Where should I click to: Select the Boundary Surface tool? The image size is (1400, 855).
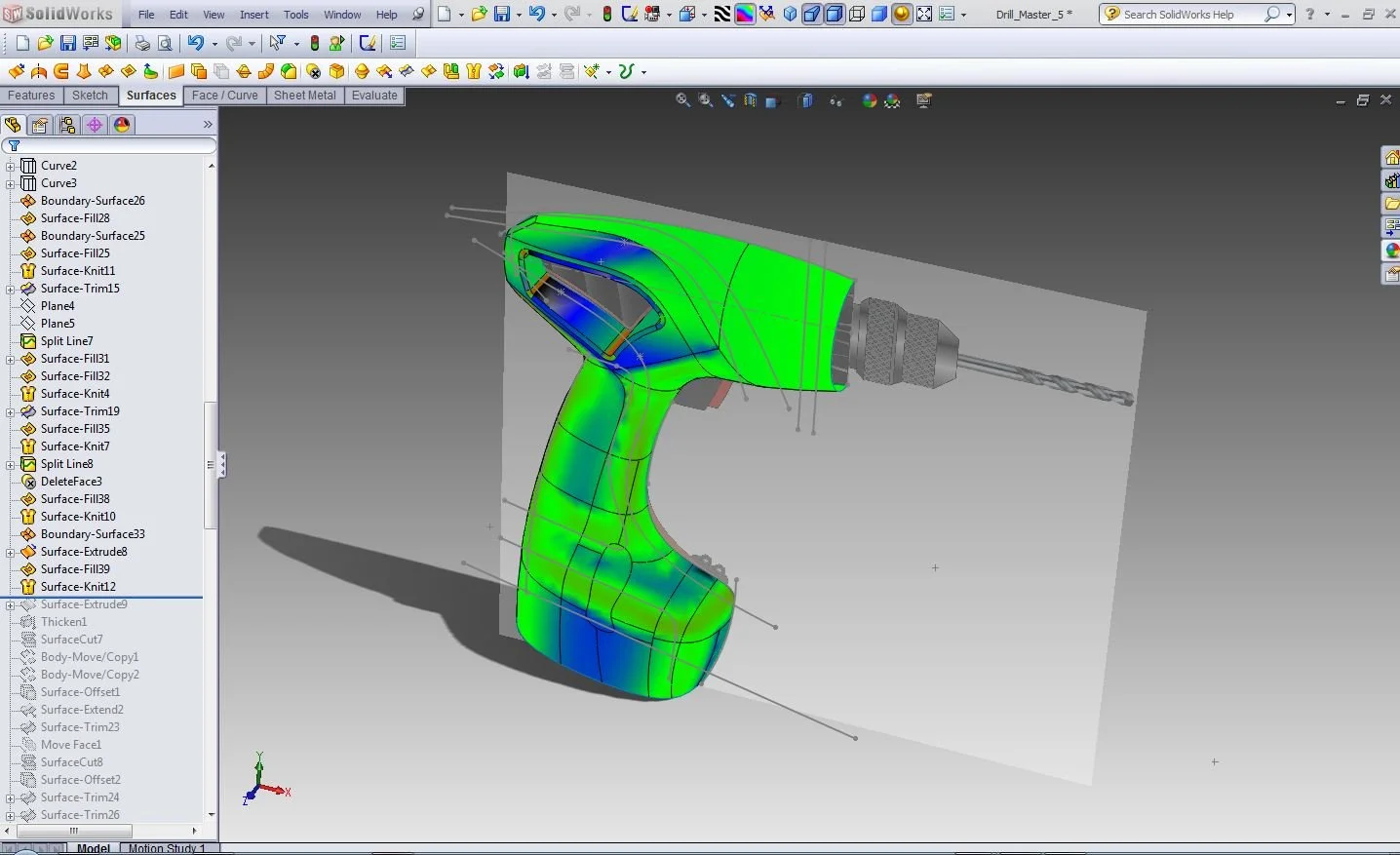coord(105,71)
